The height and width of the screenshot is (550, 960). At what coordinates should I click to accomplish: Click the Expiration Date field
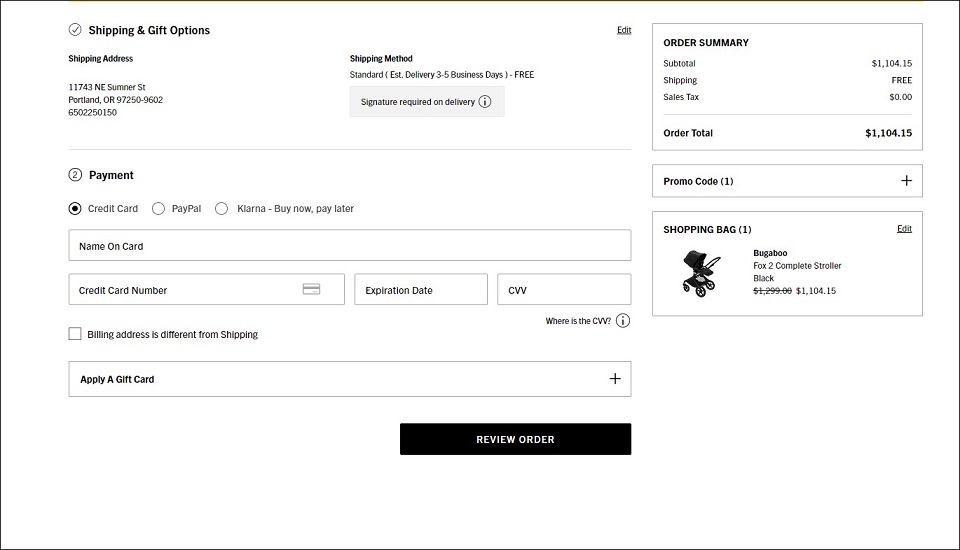pos(421,290)
